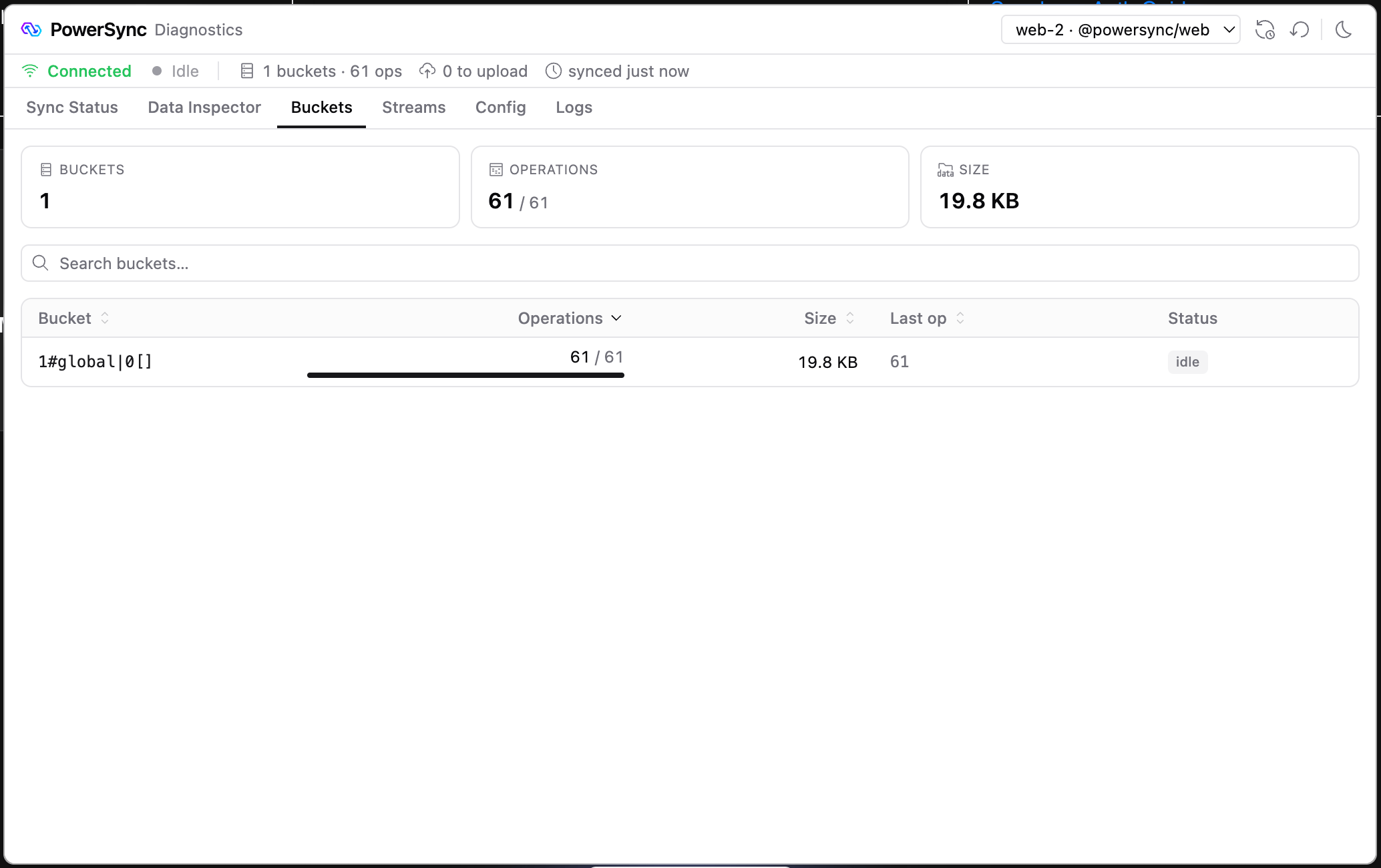This screenshot has height=868, width=1381.
Task: Open the Config tab
Action: (x=501, y=107)
